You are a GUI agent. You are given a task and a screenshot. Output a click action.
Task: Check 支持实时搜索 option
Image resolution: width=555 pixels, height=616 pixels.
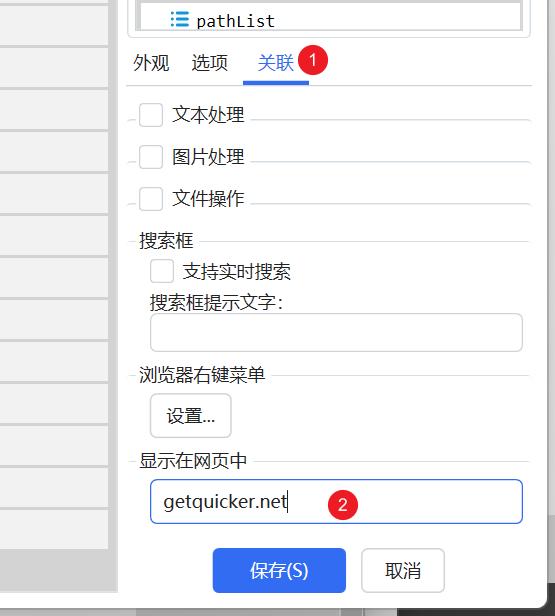point(162,271)
